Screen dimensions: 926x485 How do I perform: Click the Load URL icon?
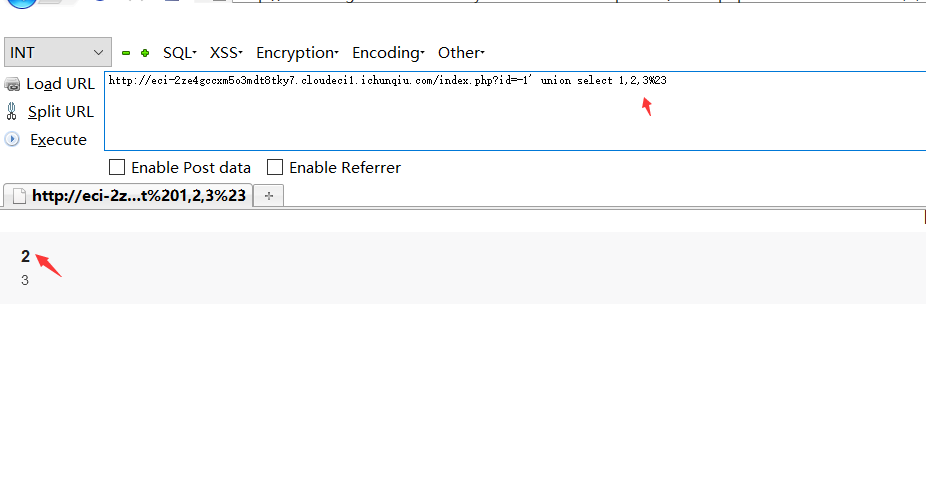point(12,84)
